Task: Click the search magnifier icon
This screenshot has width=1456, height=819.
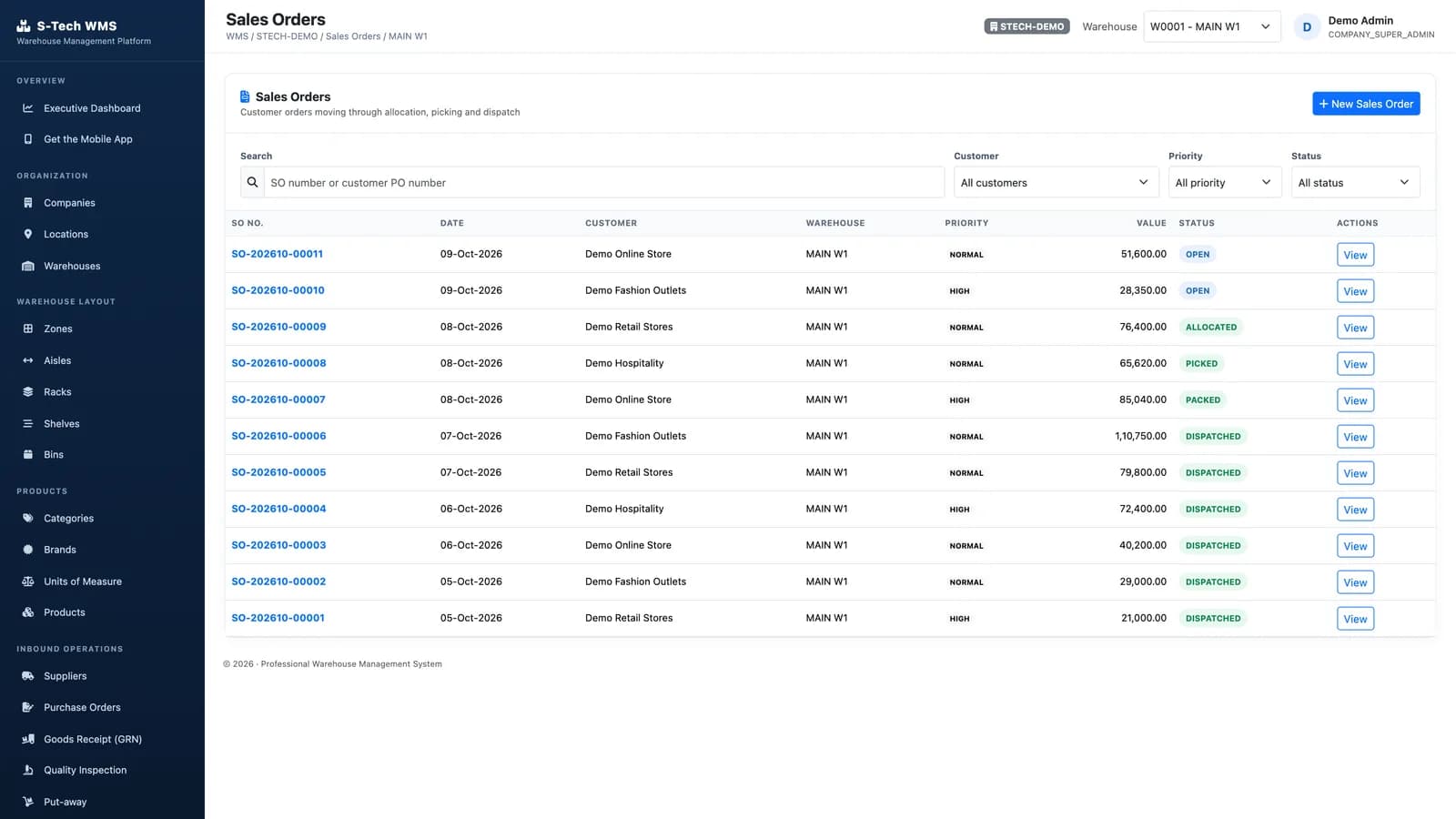Action: click(253, 183)
